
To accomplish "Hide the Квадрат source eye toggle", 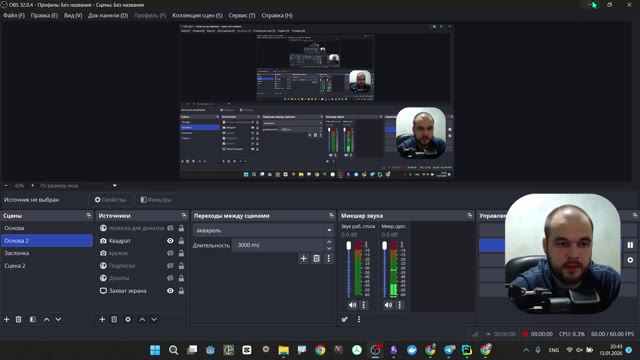I will coord(170,241).
